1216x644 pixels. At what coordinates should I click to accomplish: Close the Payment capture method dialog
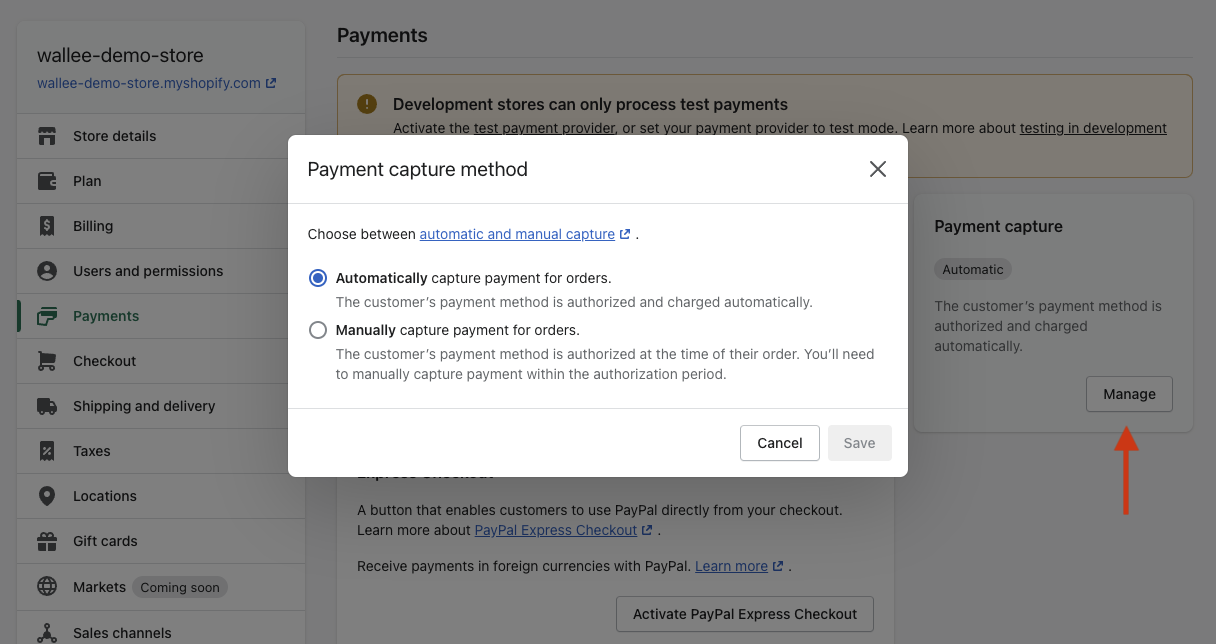[877, 169]
